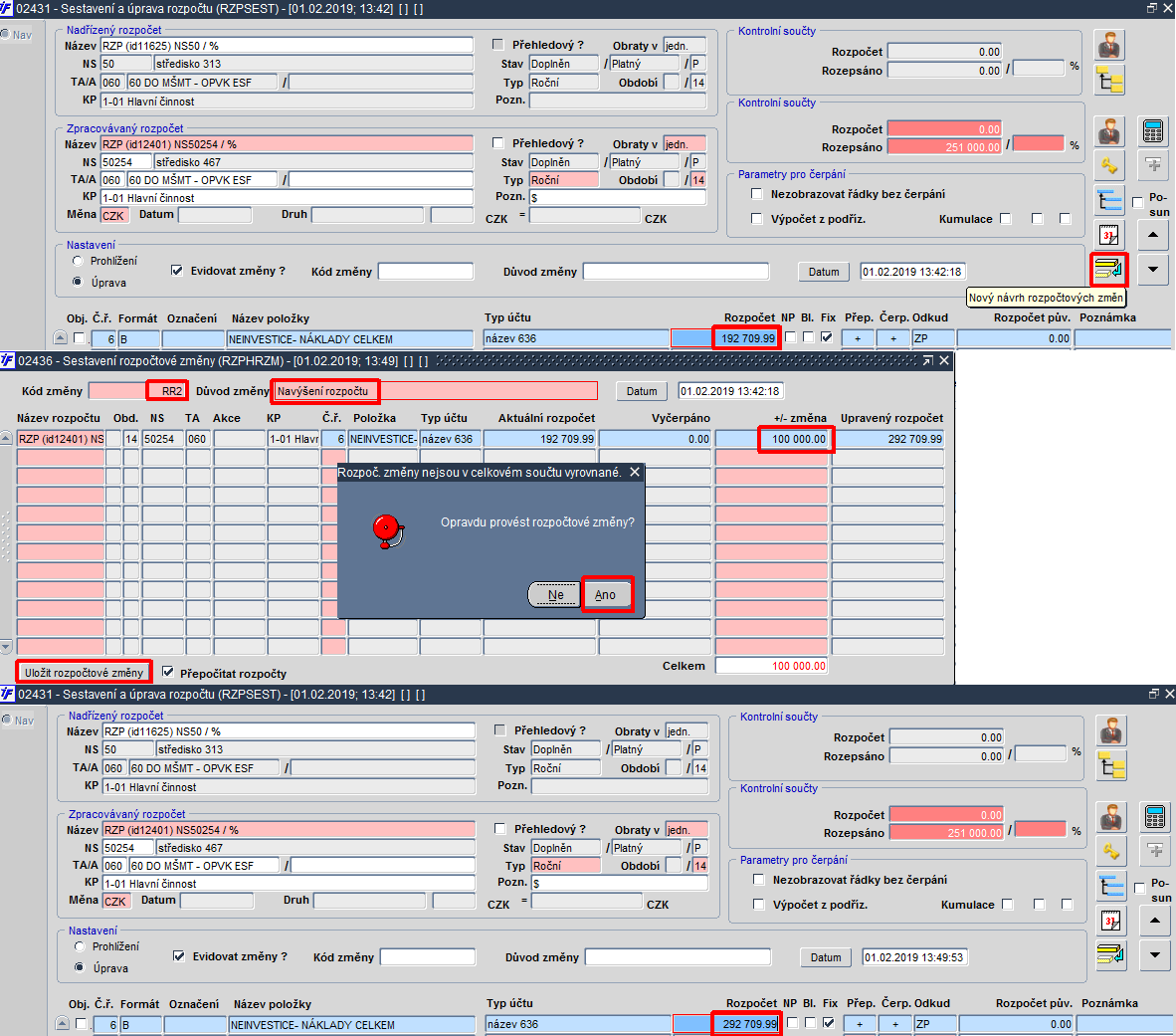Viewport: 1176px width, 1036px height.
Task: Click the Posun down arrow button in lower 02431 window
Action: [x=1155, y=954]
